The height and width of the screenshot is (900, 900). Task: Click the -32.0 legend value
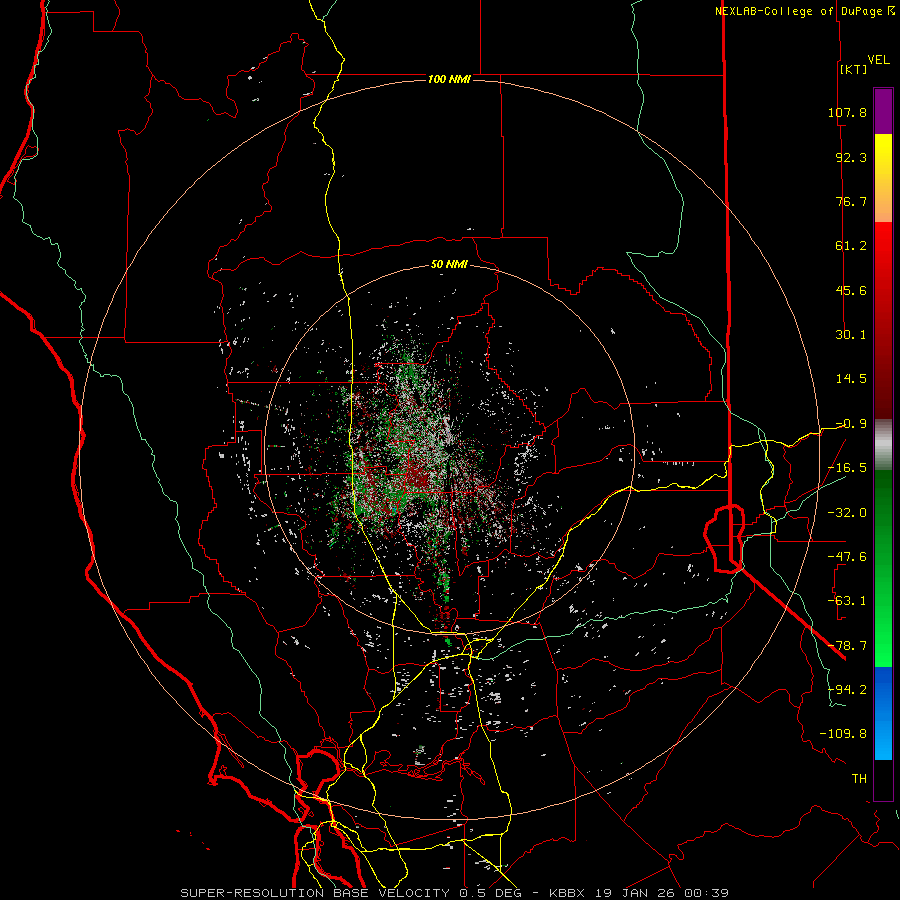(x=847, y=513)
